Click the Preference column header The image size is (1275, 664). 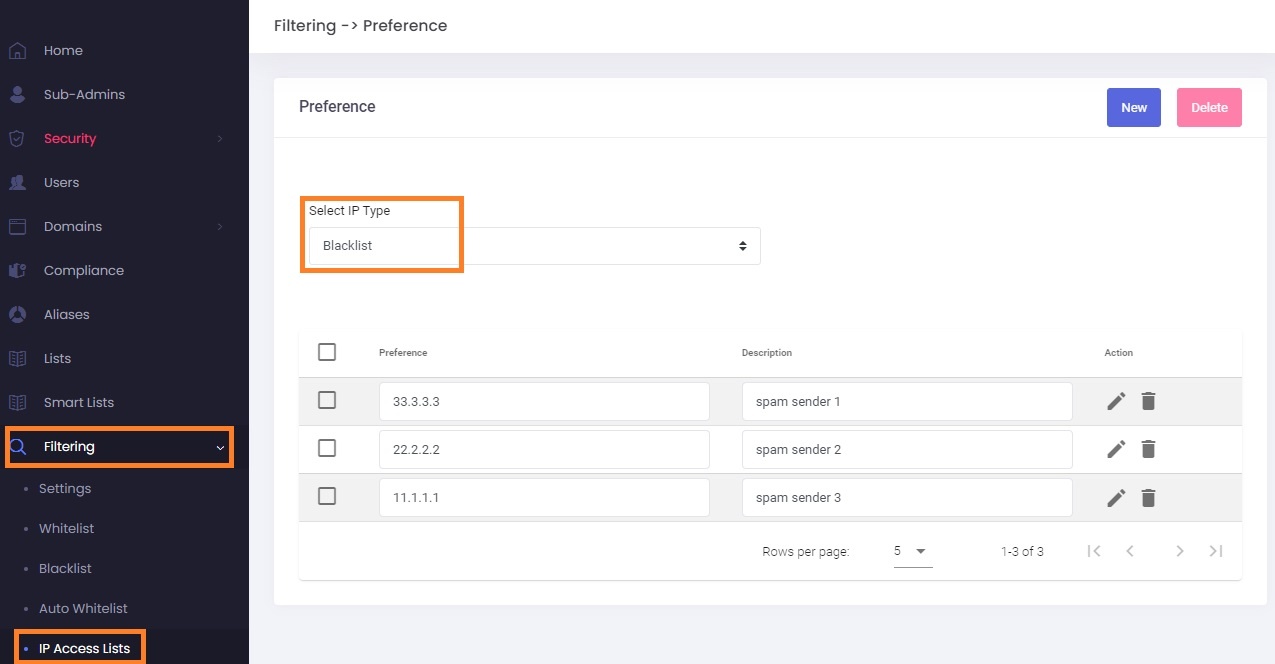[403, 353]
